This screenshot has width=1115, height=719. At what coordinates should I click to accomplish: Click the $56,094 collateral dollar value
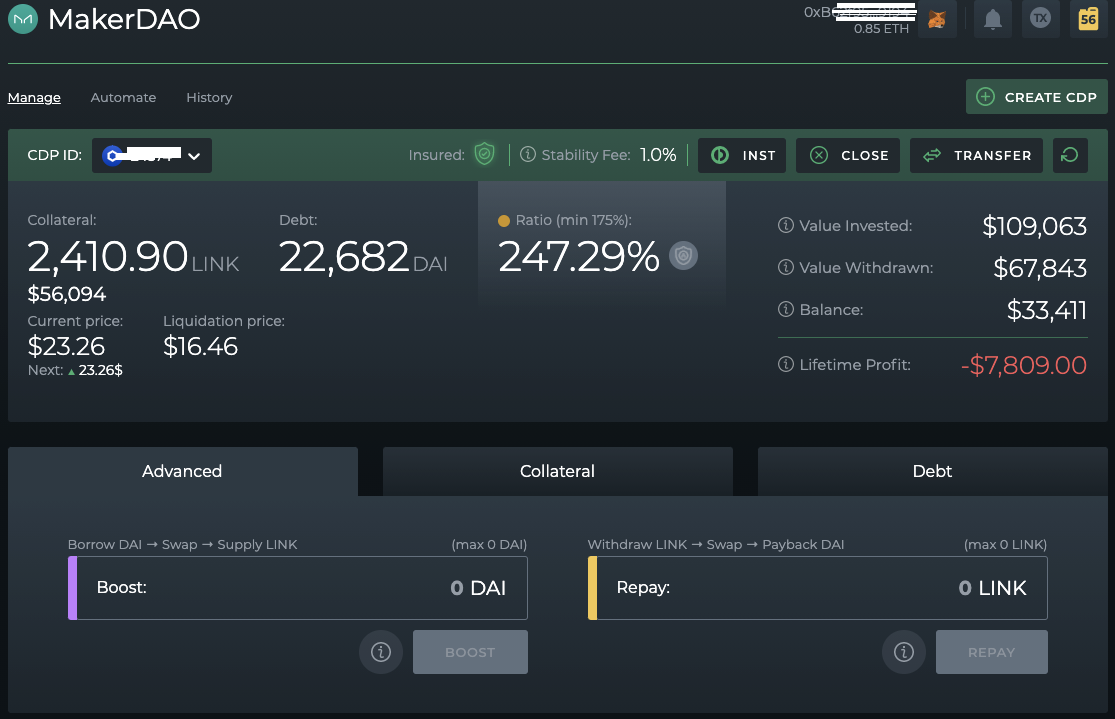click(67, 294)
